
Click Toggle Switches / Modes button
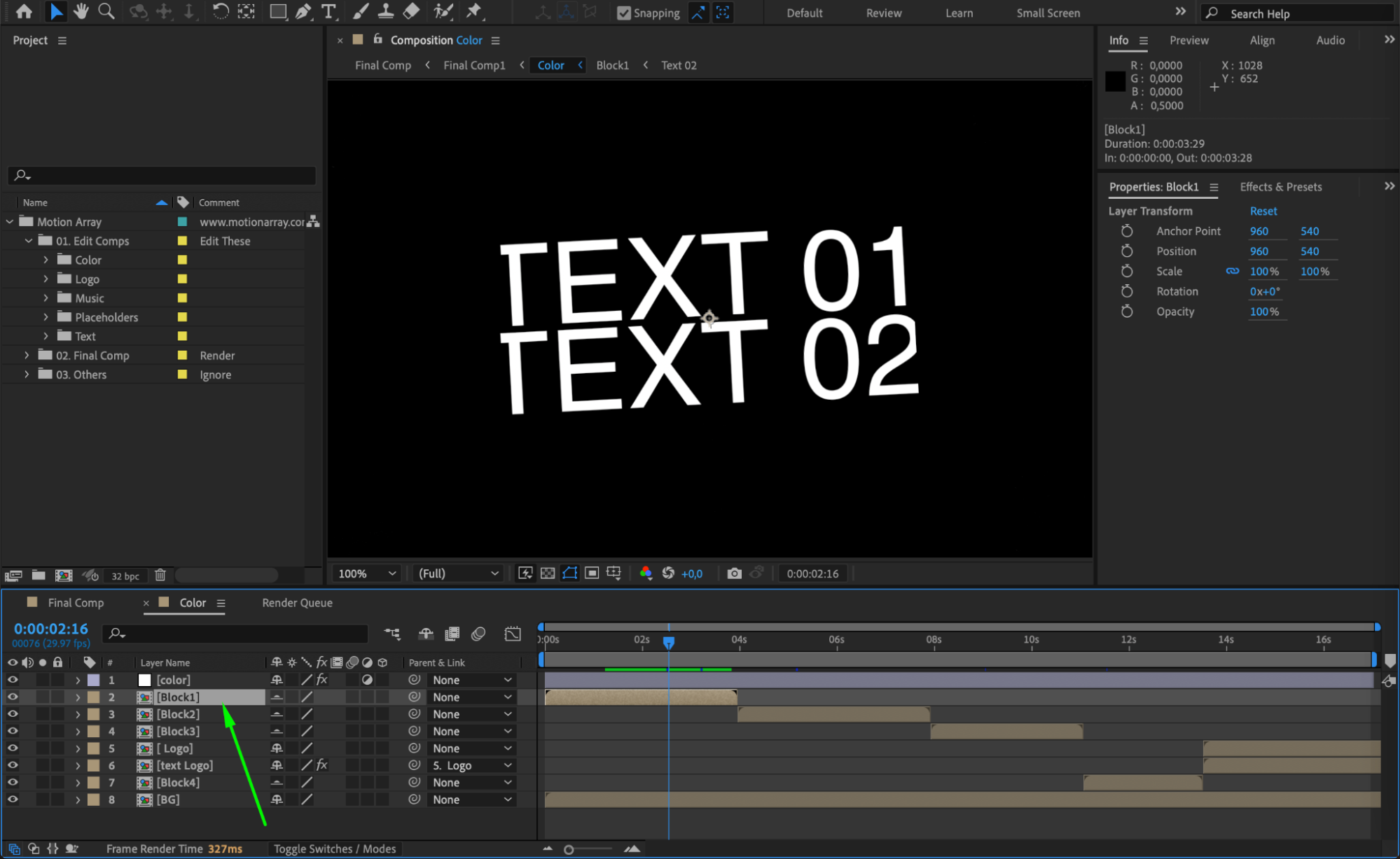coord(335,848)
